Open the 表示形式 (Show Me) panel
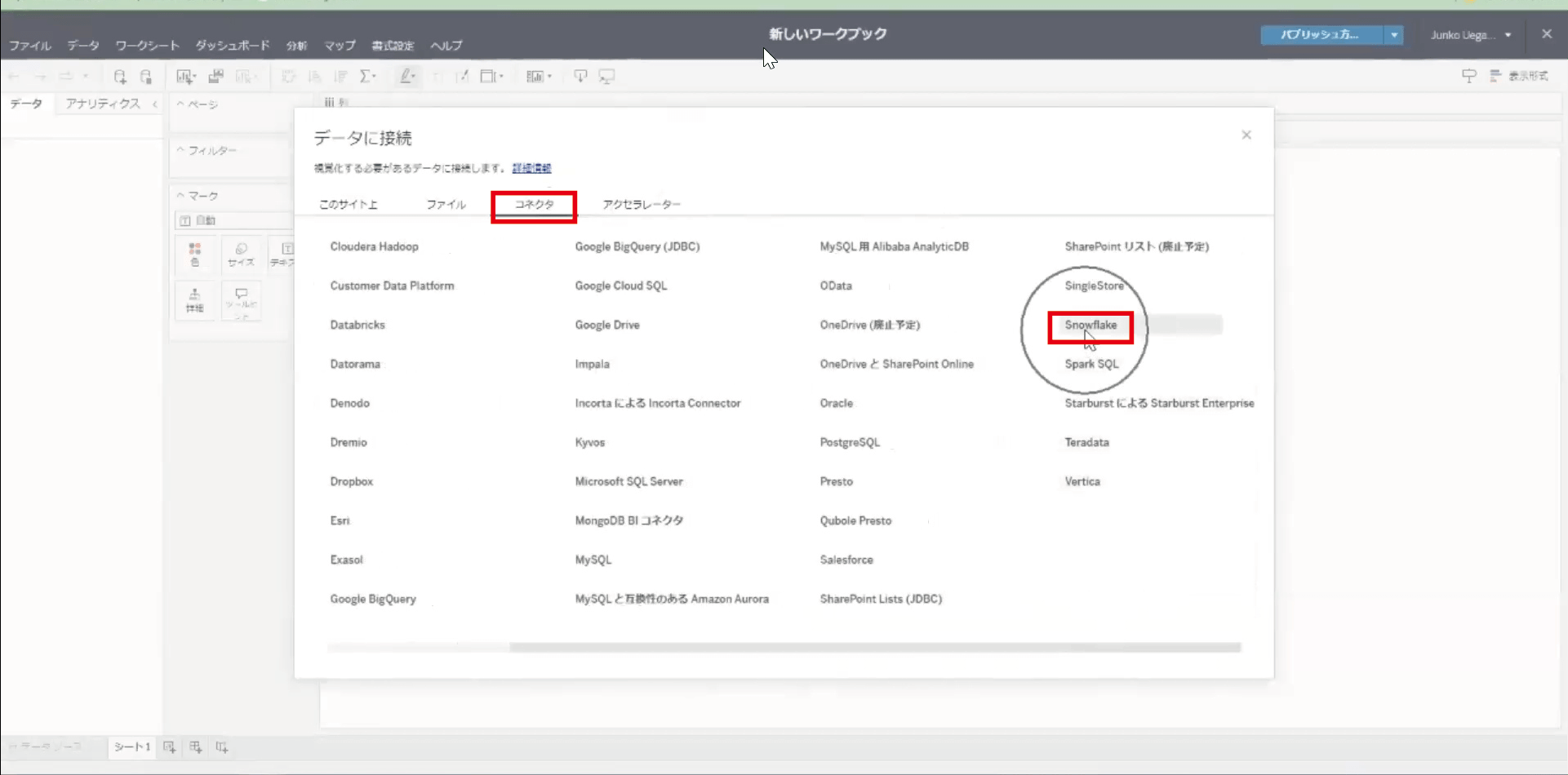 tap(1519, 76)
